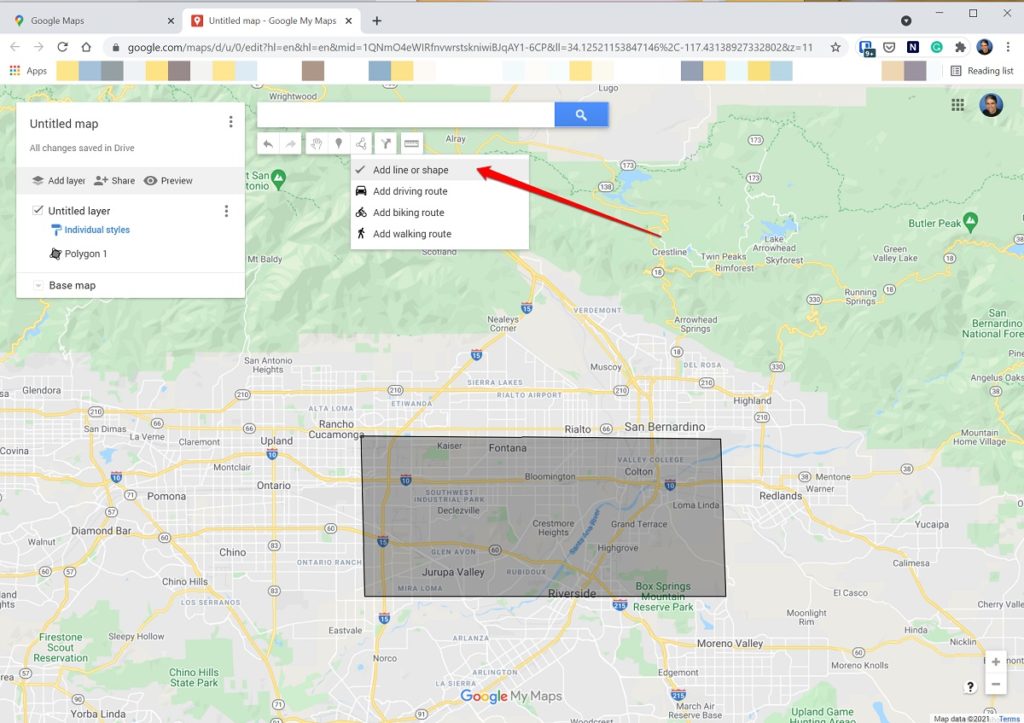Select the ruler measurement tool
1024x723 pixels.
pos(411,143)
